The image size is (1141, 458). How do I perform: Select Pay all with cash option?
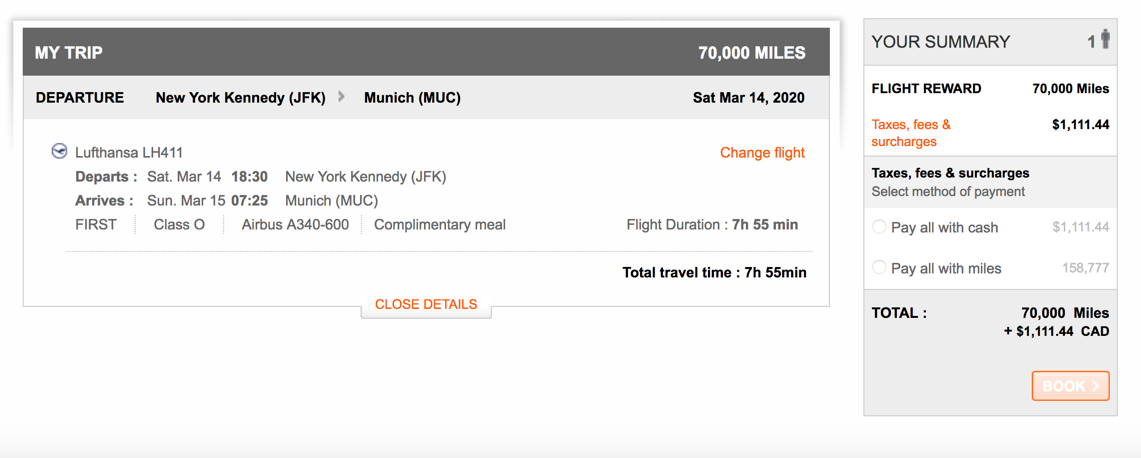pyautogui.click(x=879, y=227)
